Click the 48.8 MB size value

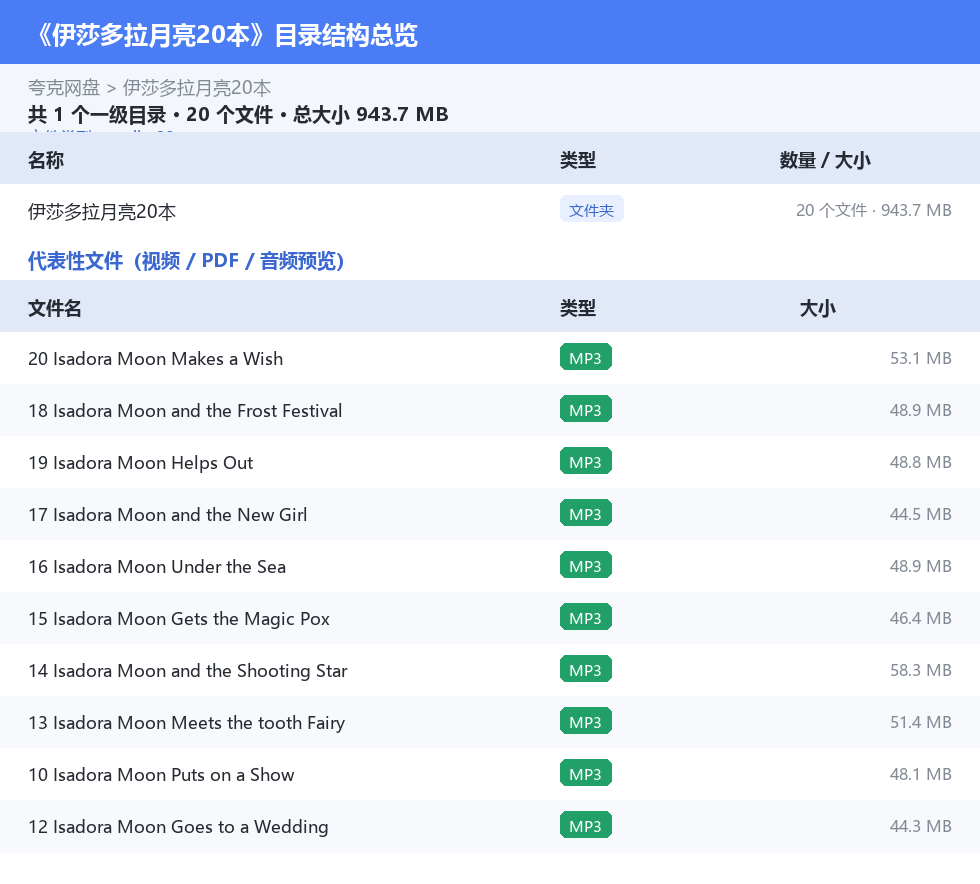[921, 462]
